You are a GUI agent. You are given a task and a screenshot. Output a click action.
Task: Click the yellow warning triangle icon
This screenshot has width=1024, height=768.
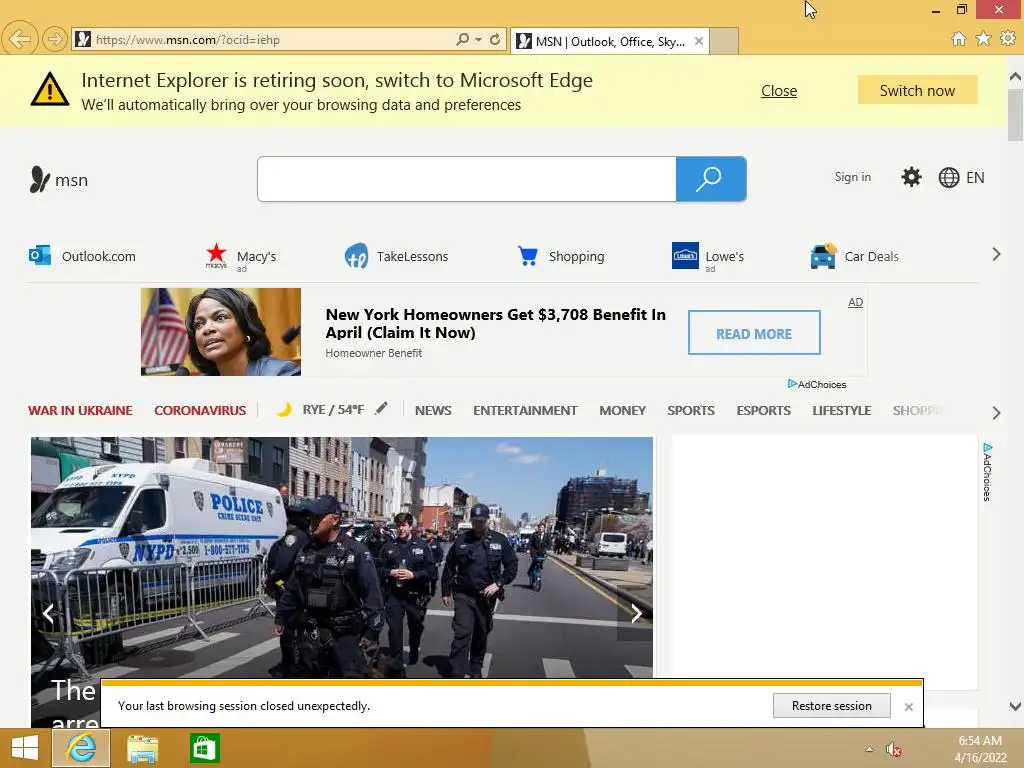click(50, 89)
